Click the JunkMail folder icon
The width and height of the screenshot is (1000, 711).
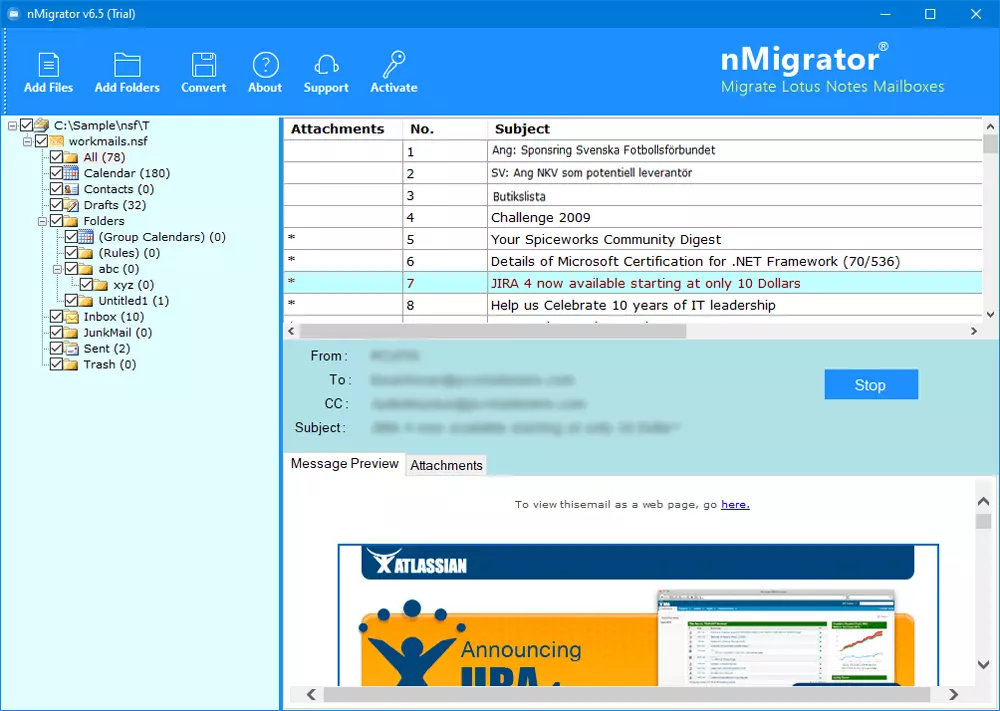[x=71, y=332]
